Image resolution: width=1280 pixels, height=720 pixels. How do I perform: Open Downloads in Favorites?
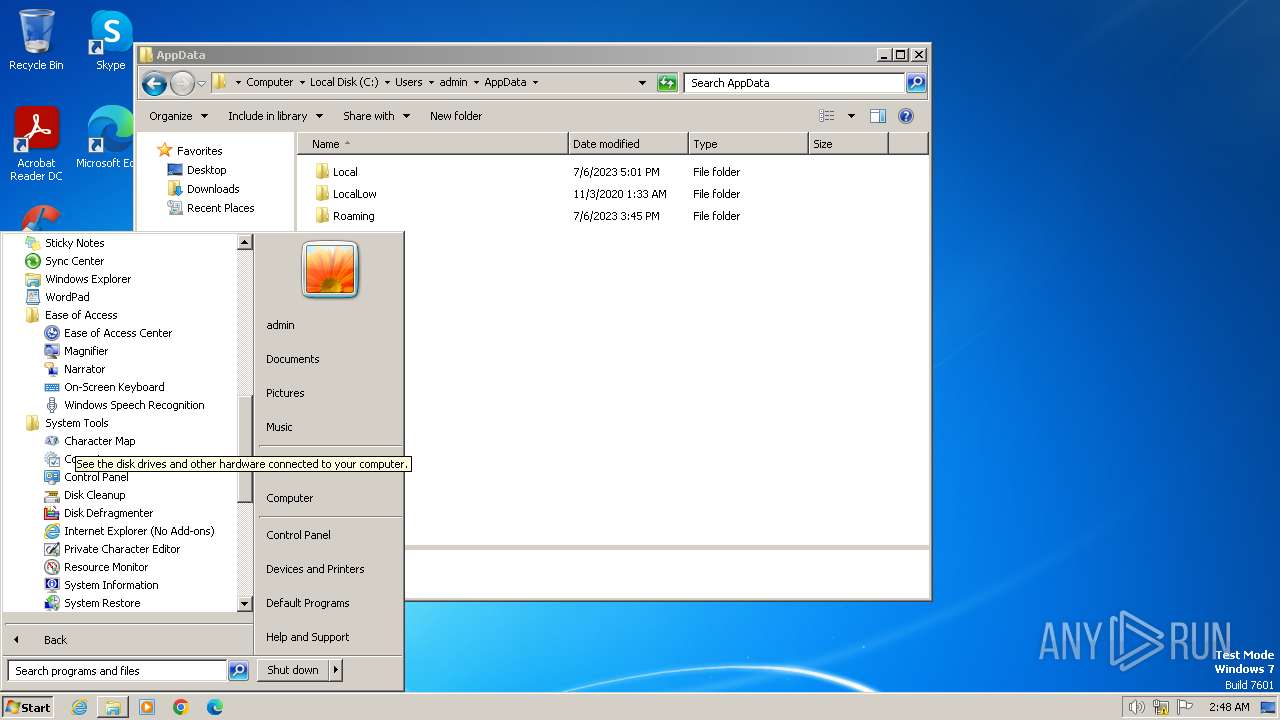point(213,189)
